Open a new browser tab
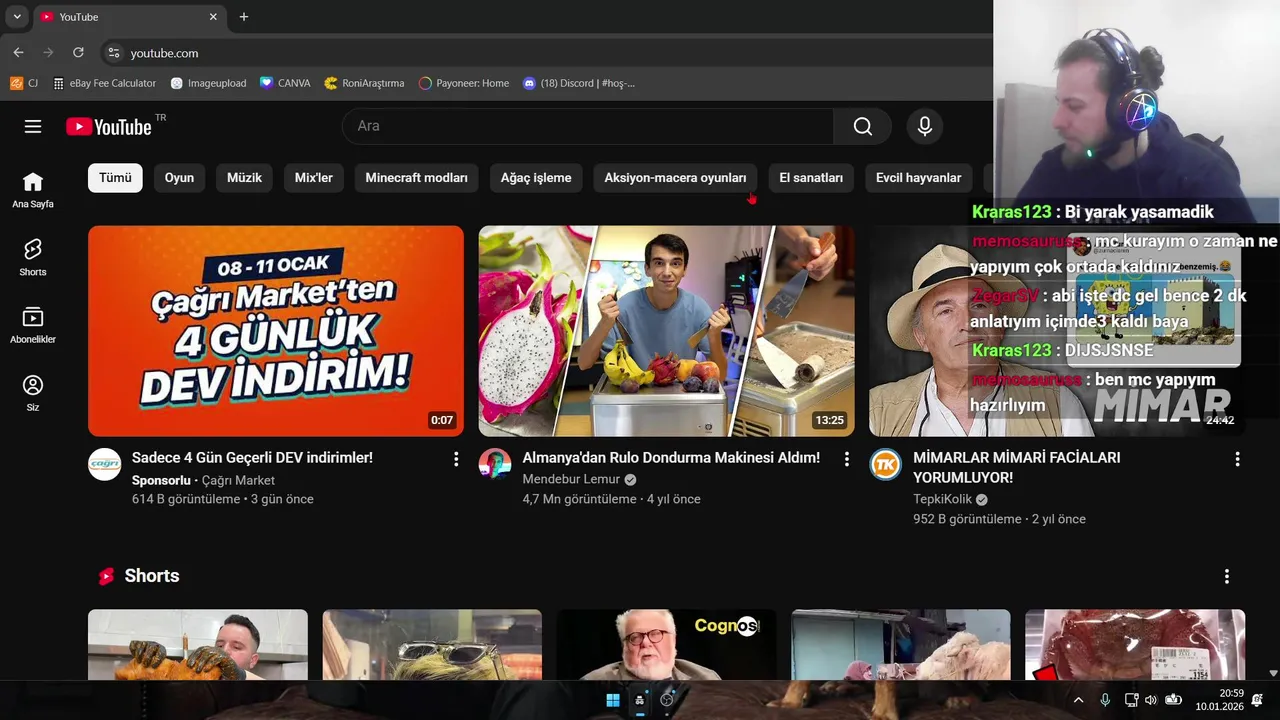 pyautogui.click(x=244, y=17)
